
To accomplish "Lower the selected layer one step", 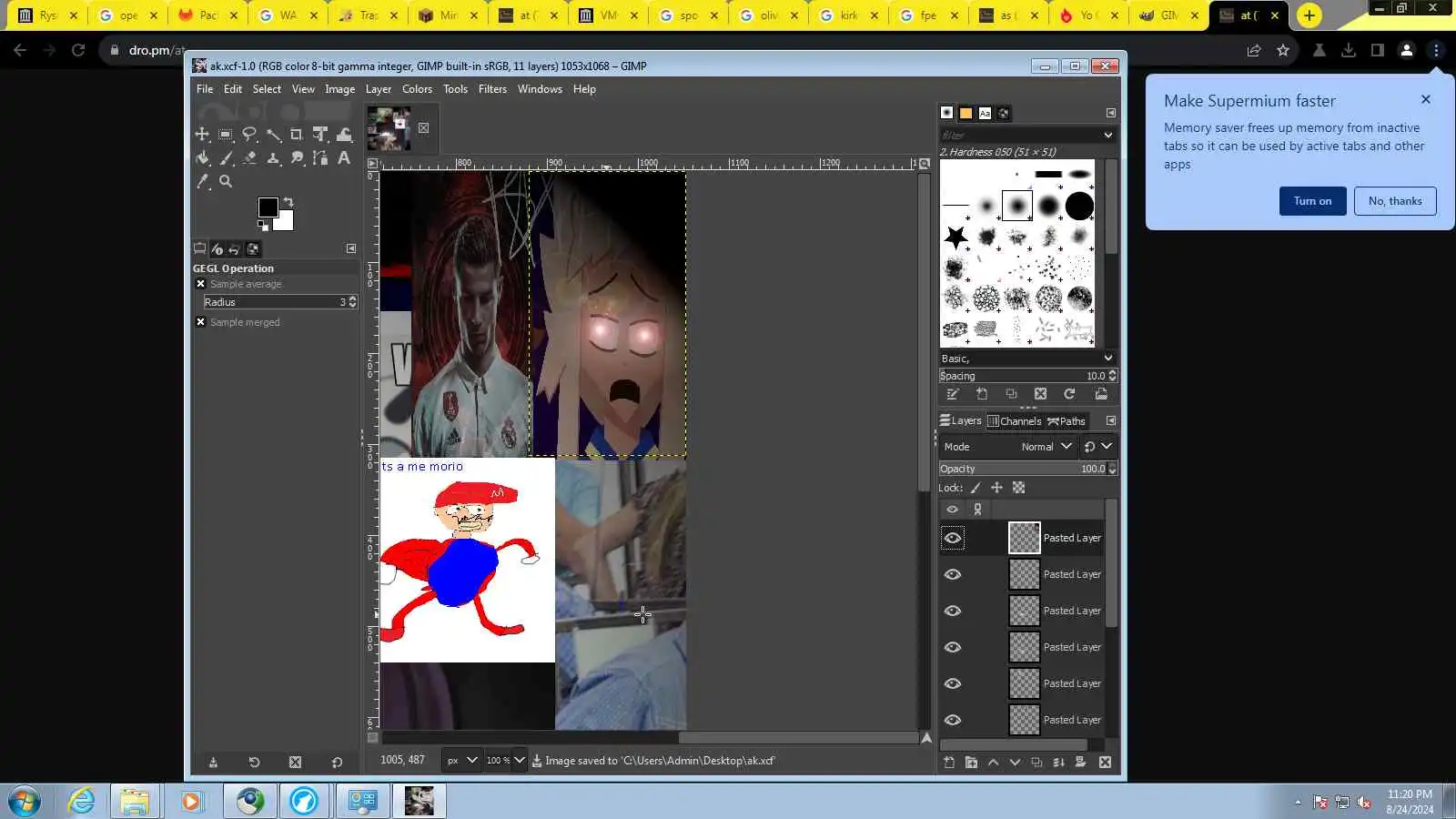I will 1015,763.
